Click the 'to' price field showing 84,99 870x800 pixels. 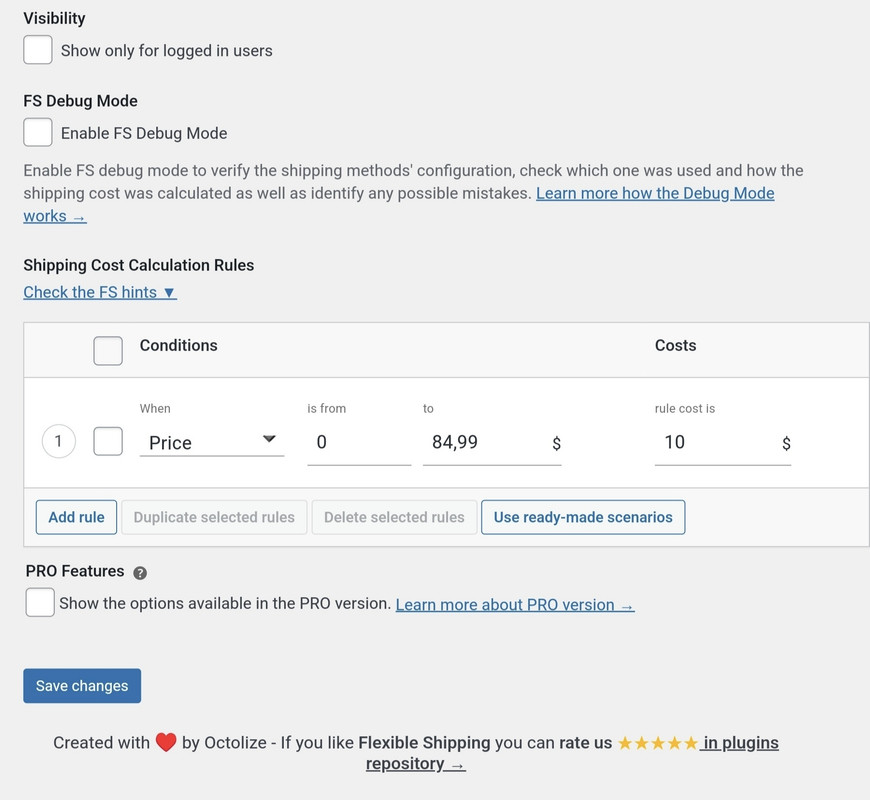[480, 442]
